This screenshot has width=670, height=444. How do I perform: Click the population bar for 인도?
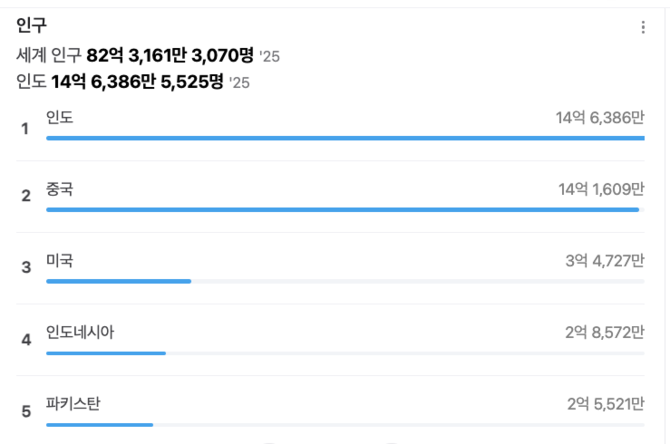pos(345,138)
